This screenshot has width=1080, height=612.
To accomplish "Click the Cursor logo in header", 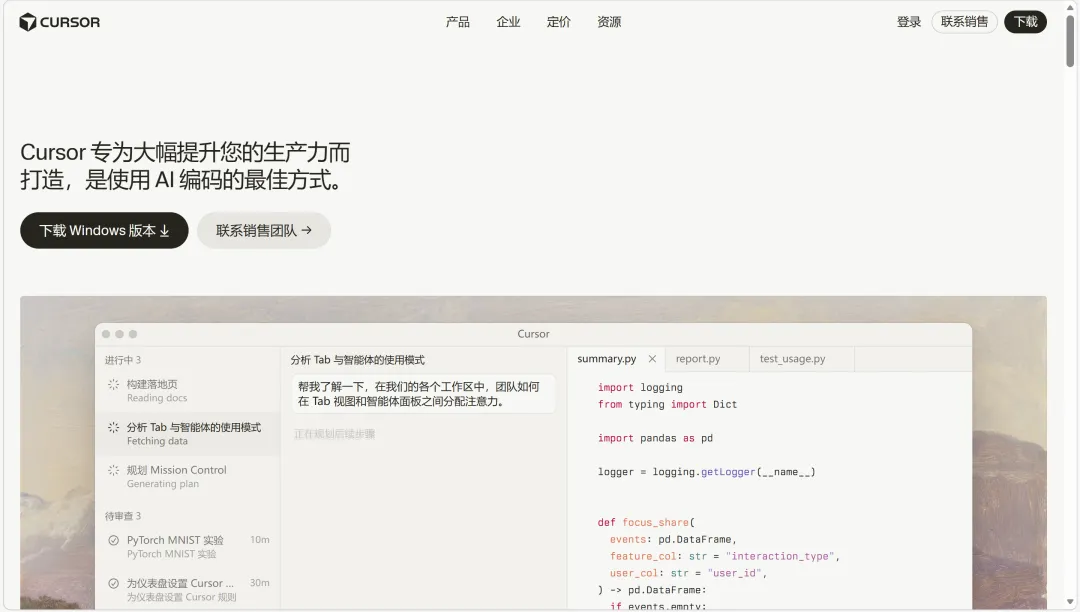I will (x=59, y=22).
